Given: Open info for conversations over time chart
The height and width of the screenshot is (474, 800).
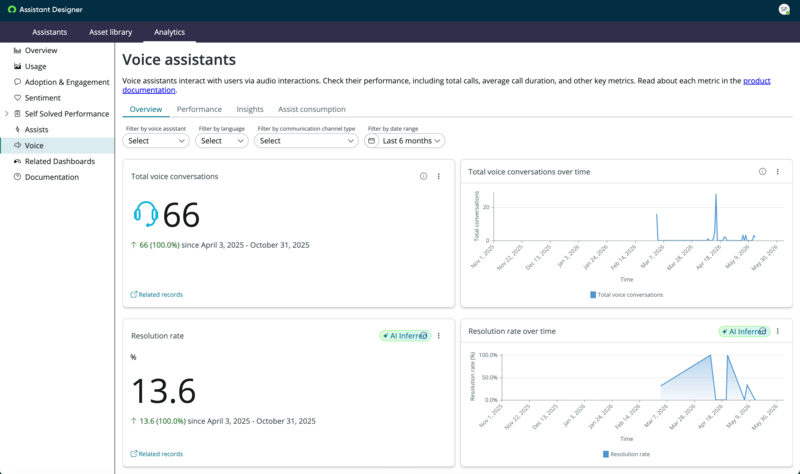Looking at the screenshot, I should (762, 171).
